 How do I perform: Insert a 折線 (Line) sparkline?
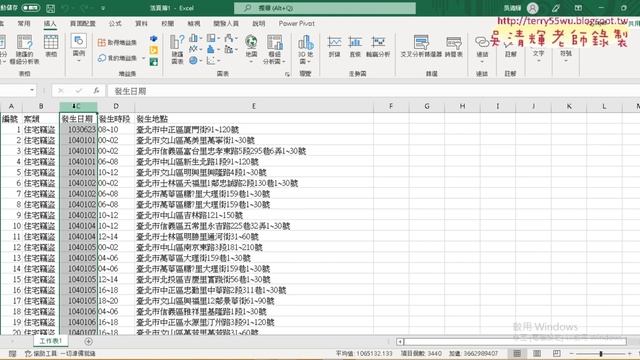coord(334,47)
